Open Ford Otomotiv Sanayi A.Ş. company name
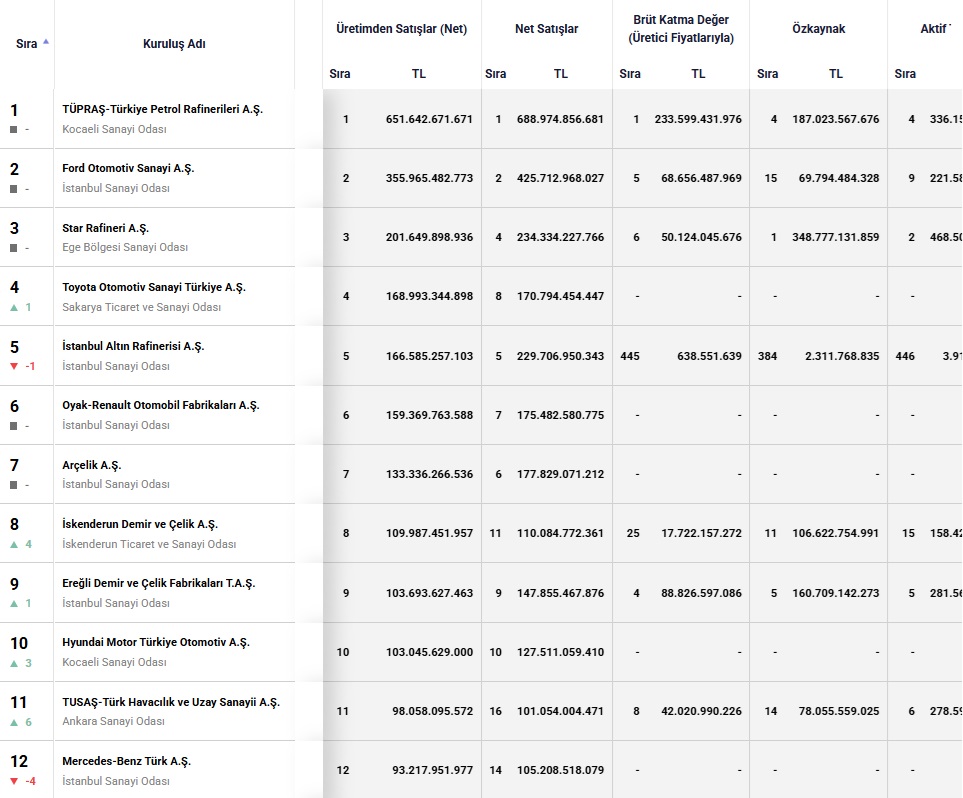Viewport: 963px width, 798px height. tap(128, 168)
